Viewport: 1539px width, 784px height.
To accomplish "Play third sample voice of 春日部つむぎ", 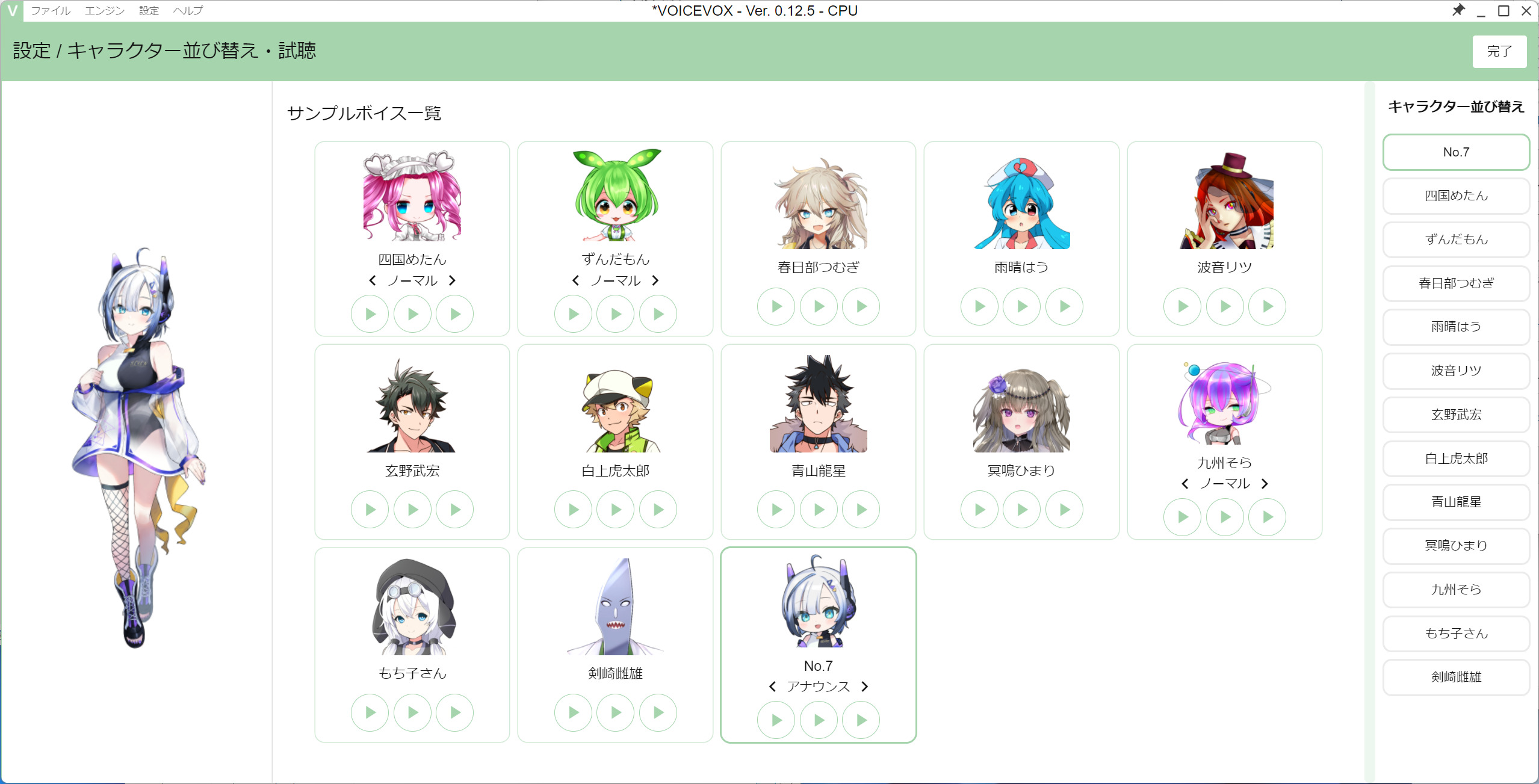I will click(861, 306).
